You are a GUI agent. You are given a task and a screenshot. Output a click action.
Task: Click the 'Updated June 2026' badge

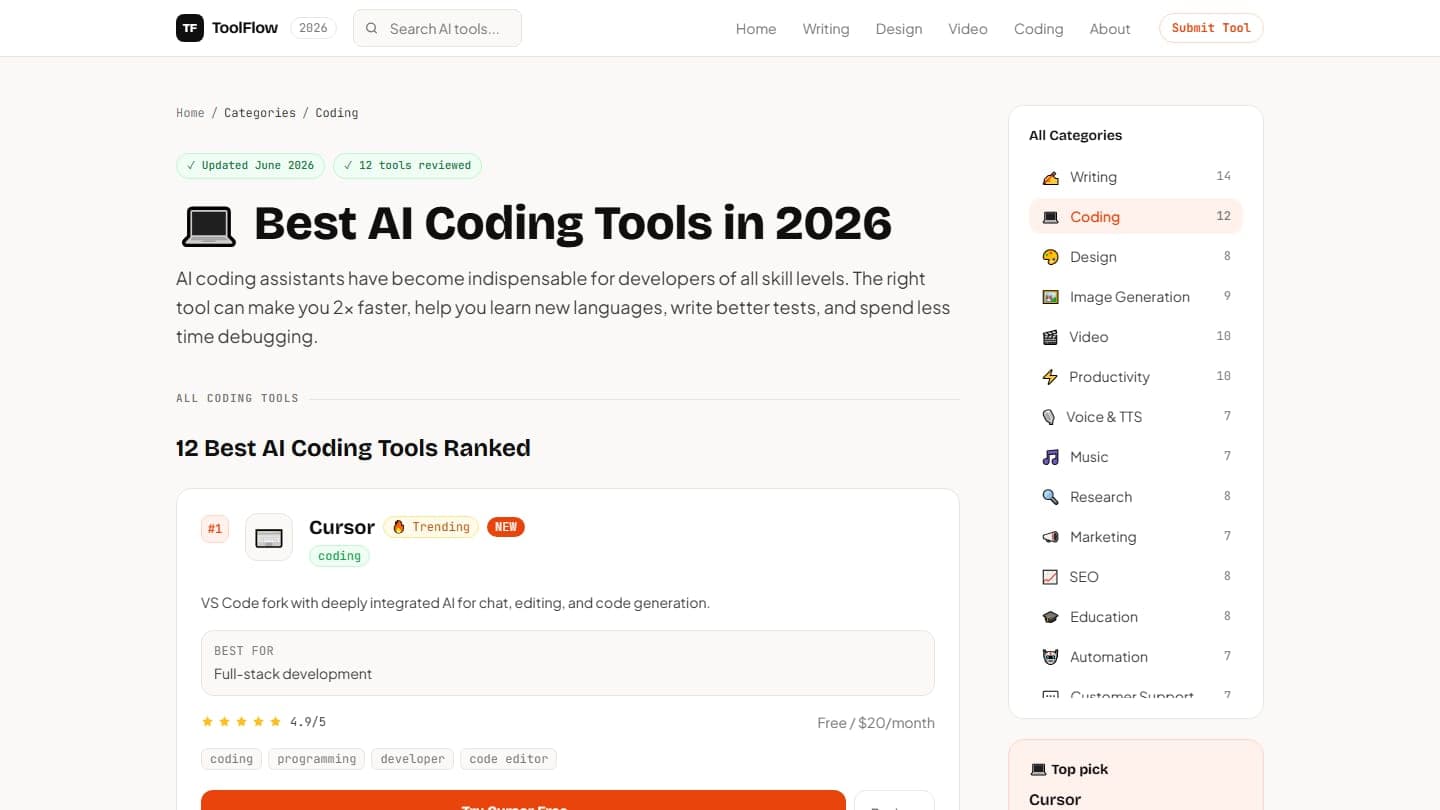pos(250,165)
